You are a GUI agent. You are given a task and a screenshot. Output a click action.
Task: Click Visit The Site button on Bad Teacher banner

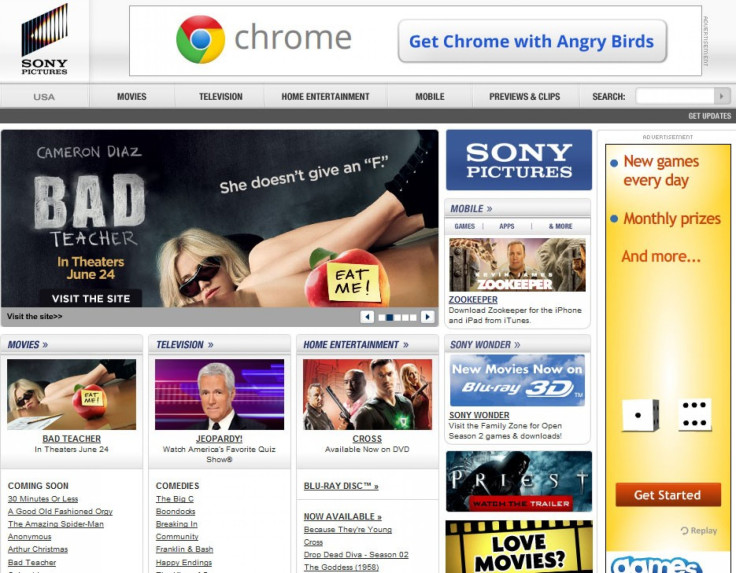coord(91,298)
